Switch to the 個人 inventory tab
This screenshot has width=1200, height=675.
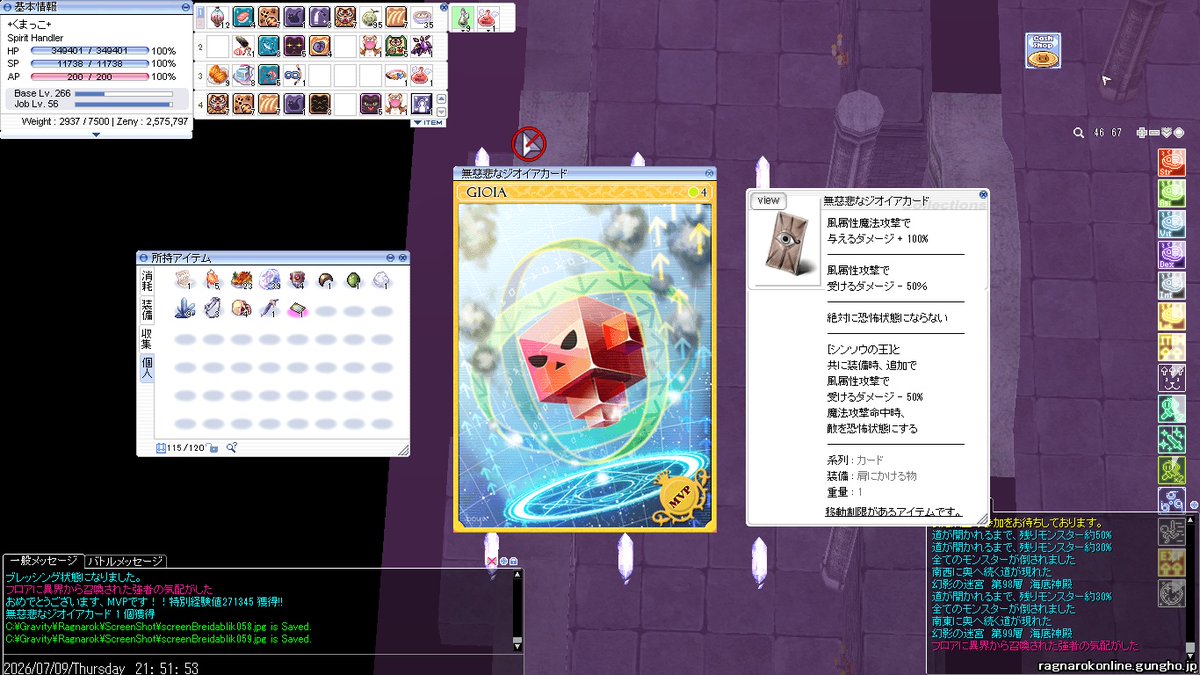146,368
